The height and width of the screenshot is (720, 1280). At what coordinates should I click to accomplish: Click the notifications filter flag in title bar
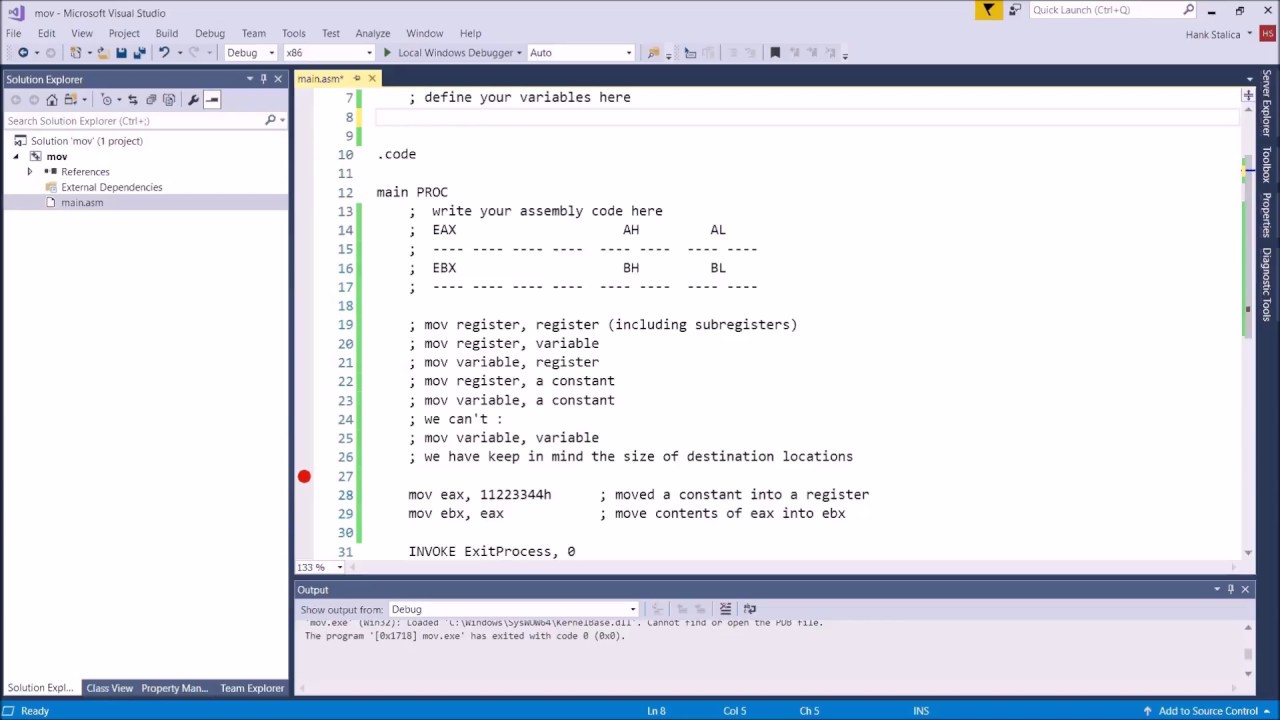coord(988,10)
